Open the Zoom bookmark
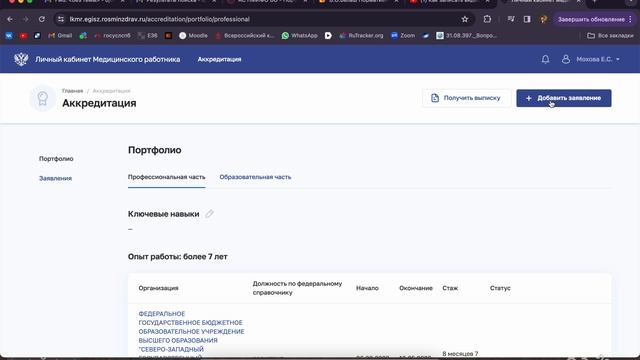Viewport: 640px width, 360px height. click(x=403, y=36)
